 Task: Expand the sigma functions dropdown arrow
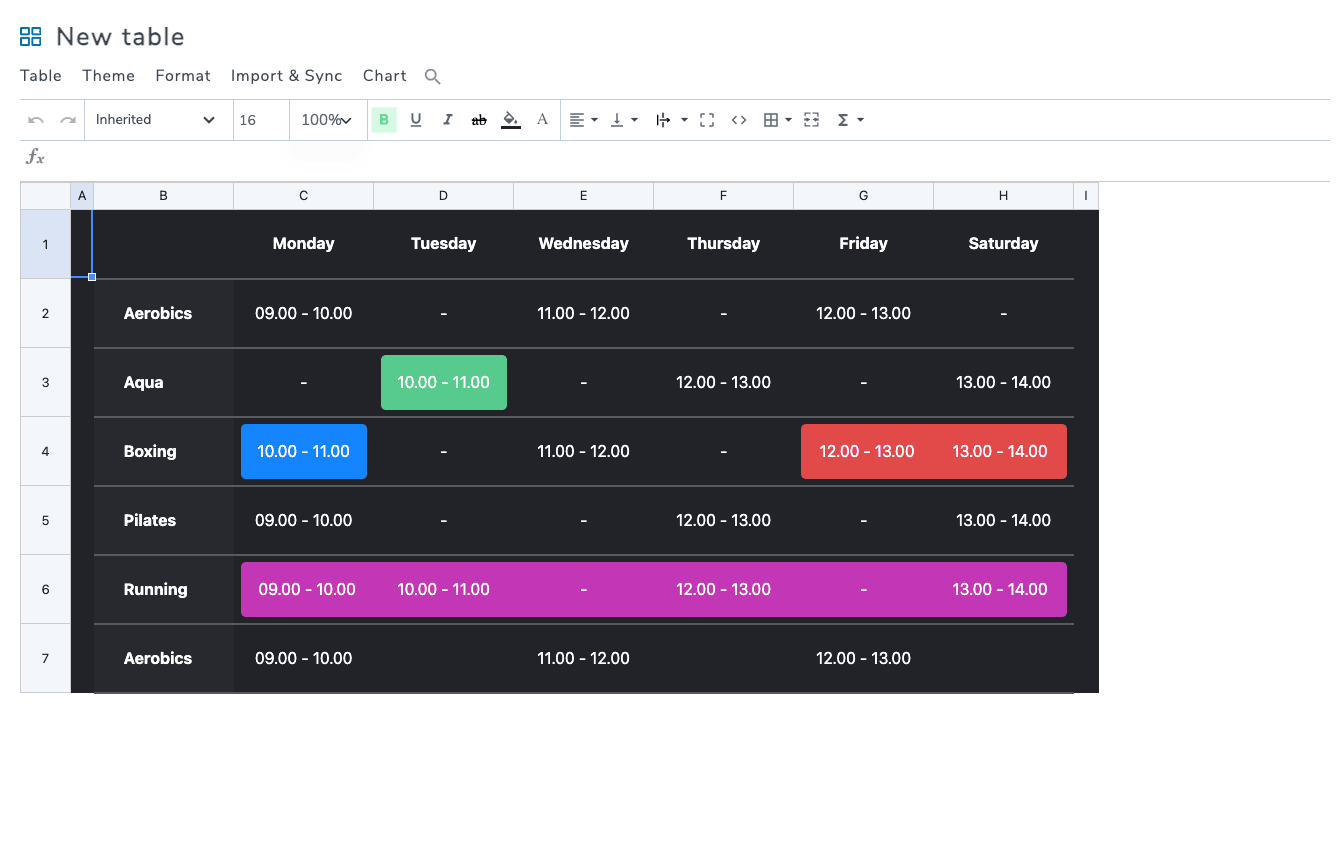pos(860,120)
